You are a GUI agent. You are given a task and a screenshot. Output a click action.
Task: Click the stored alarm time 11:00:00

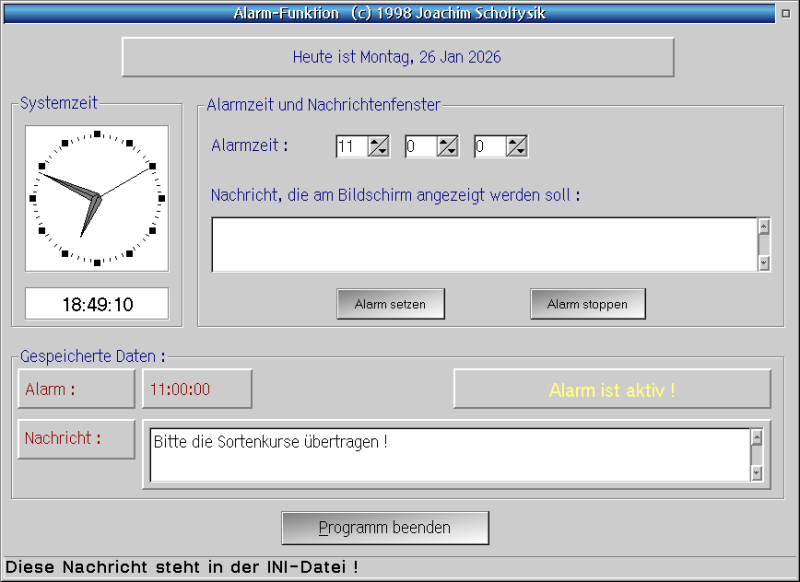[196, 389]
